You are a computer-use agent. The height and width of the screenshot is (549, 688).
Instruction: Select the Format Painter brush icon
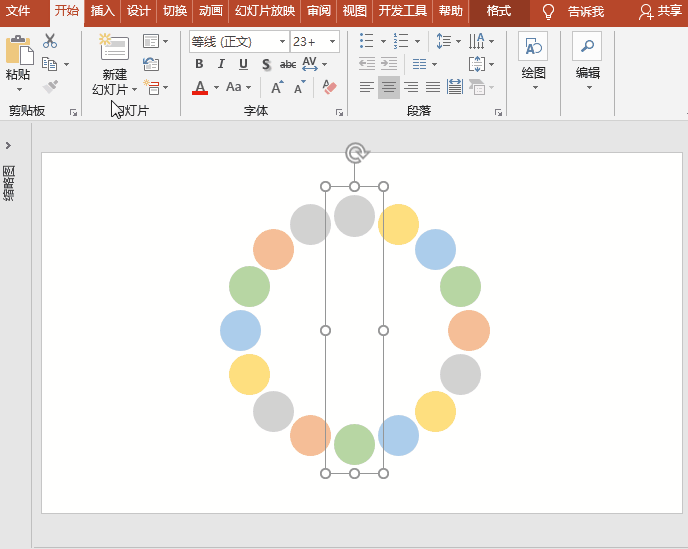(50, 86)
